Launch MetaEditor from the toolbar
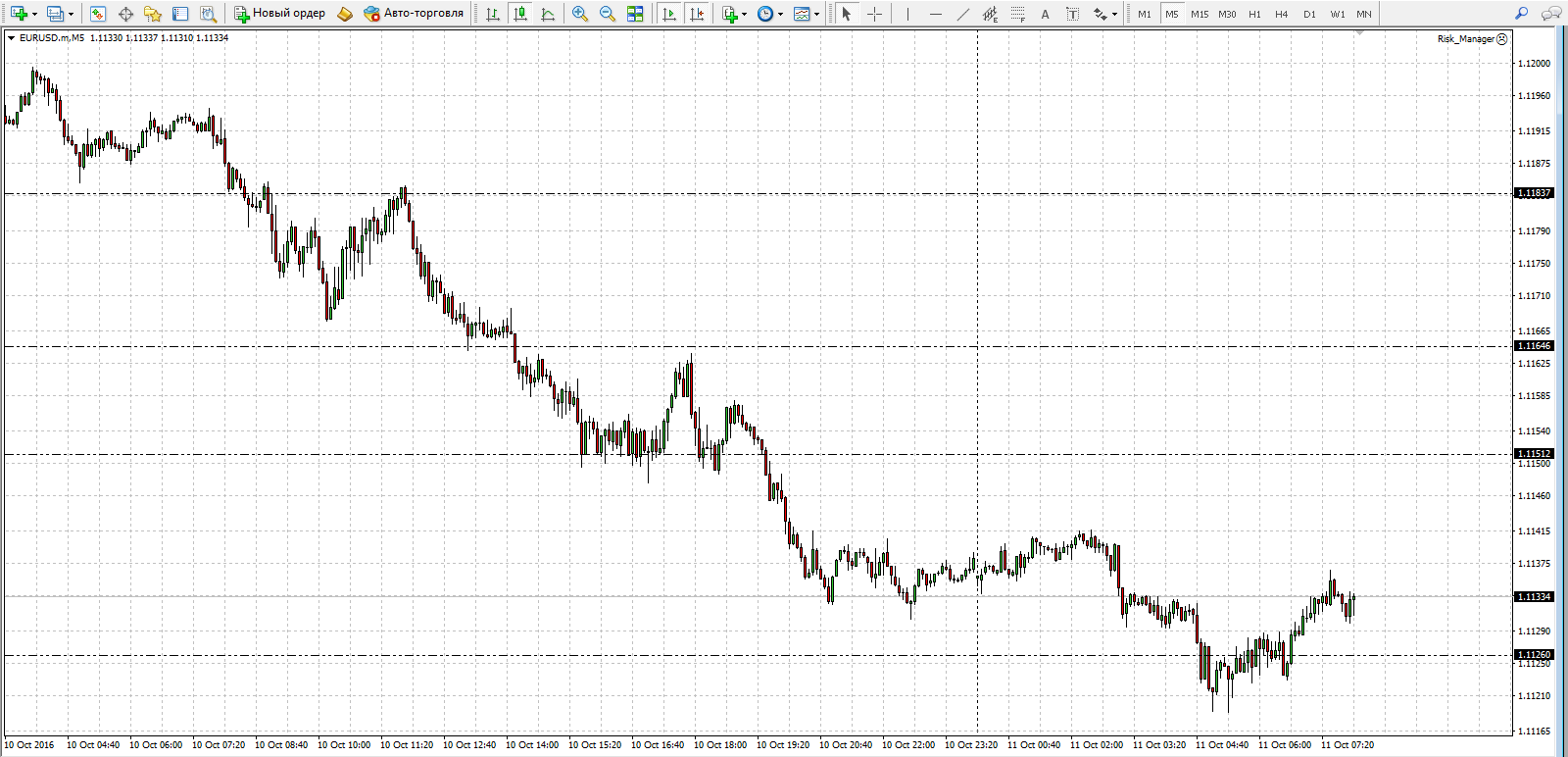 [345, 14]
